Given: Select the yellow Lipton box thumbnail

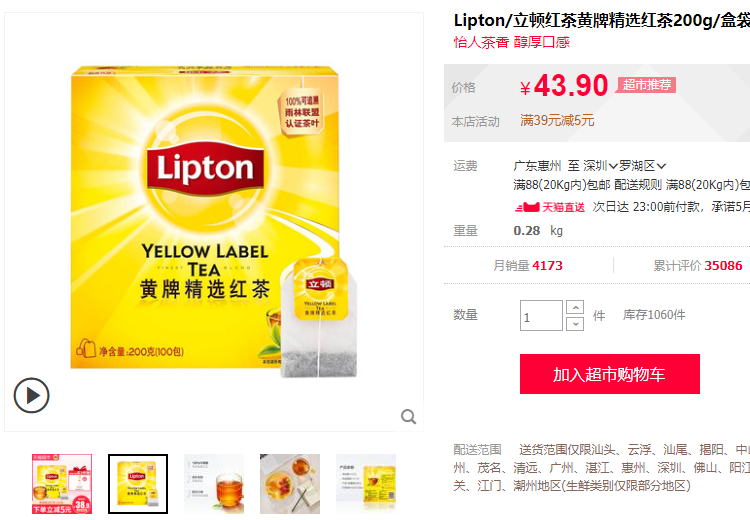Looking at the screenshot, I should click(138, 484).
